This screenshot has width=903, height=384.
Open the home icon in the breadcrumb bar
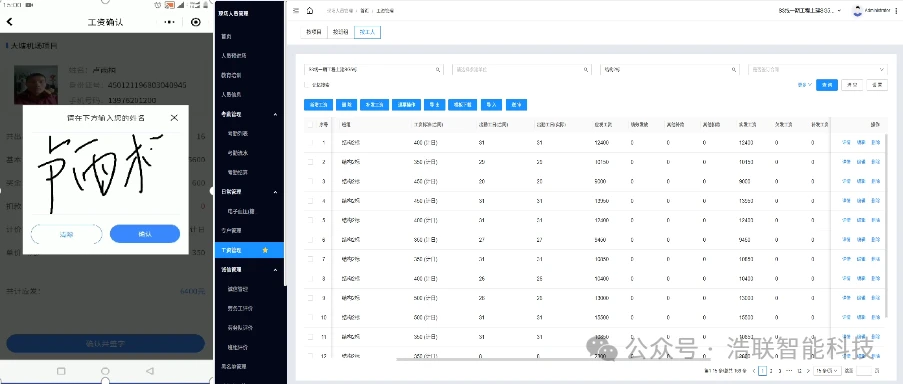point(310,11)
